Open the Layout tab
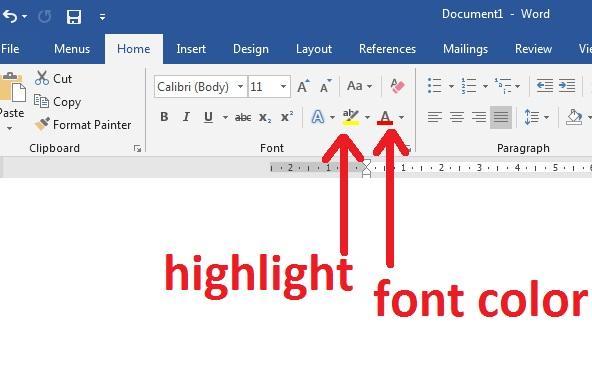Screen dimensions: 592x377 tap(314, 49)
